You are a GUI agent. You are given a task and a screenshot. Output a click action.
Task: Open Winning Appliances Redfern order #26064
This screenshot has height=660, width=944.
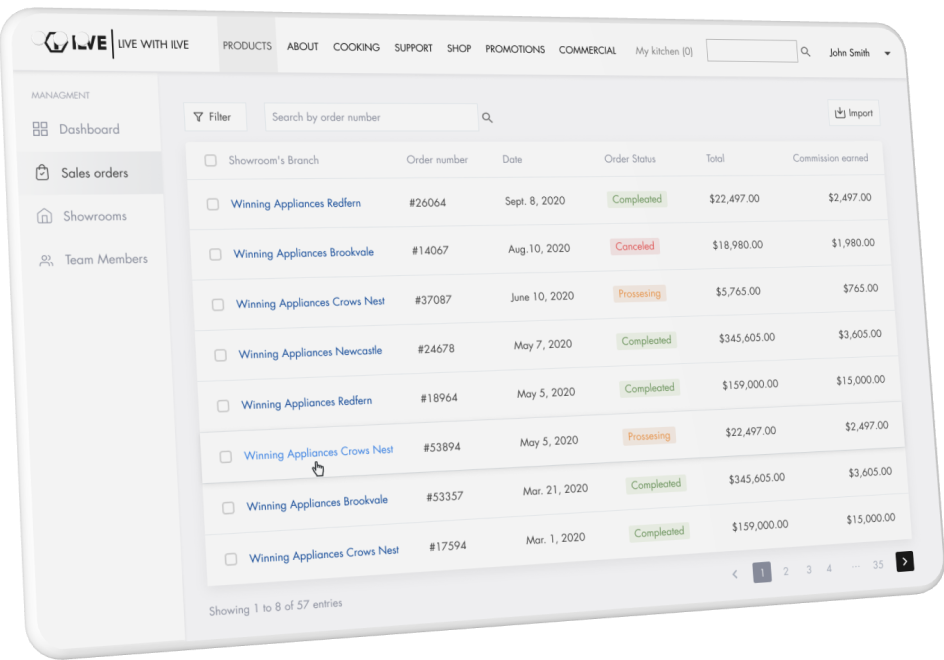[x=296, y=204]
